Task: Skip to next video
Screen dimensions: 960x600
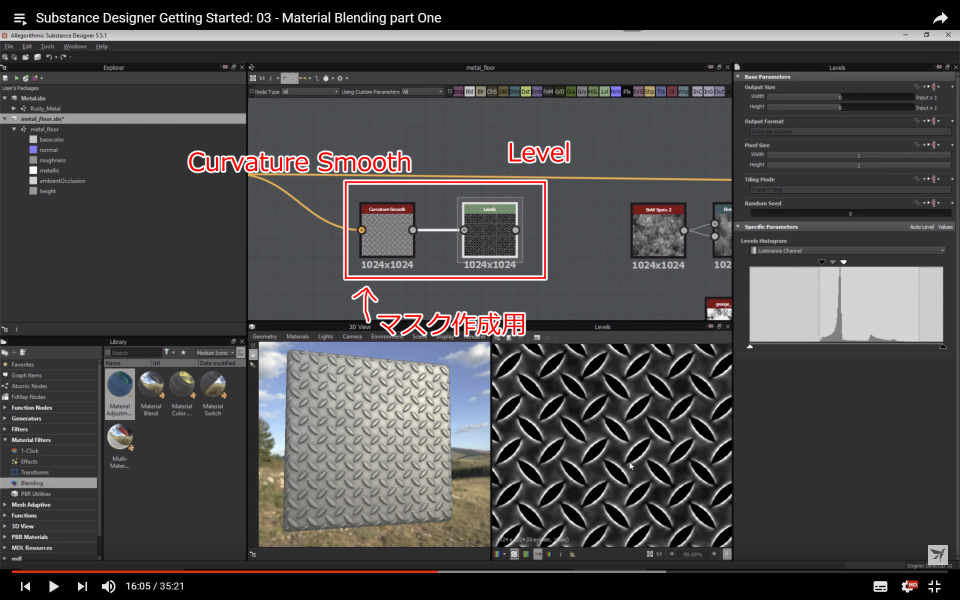Action: click(82, 587)
